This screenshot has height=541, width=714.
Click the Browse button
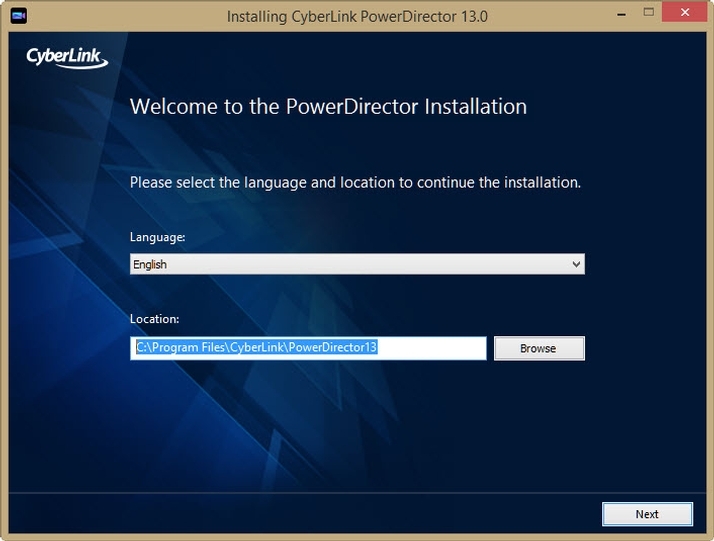pyautogui.click(x=538, y=348)
